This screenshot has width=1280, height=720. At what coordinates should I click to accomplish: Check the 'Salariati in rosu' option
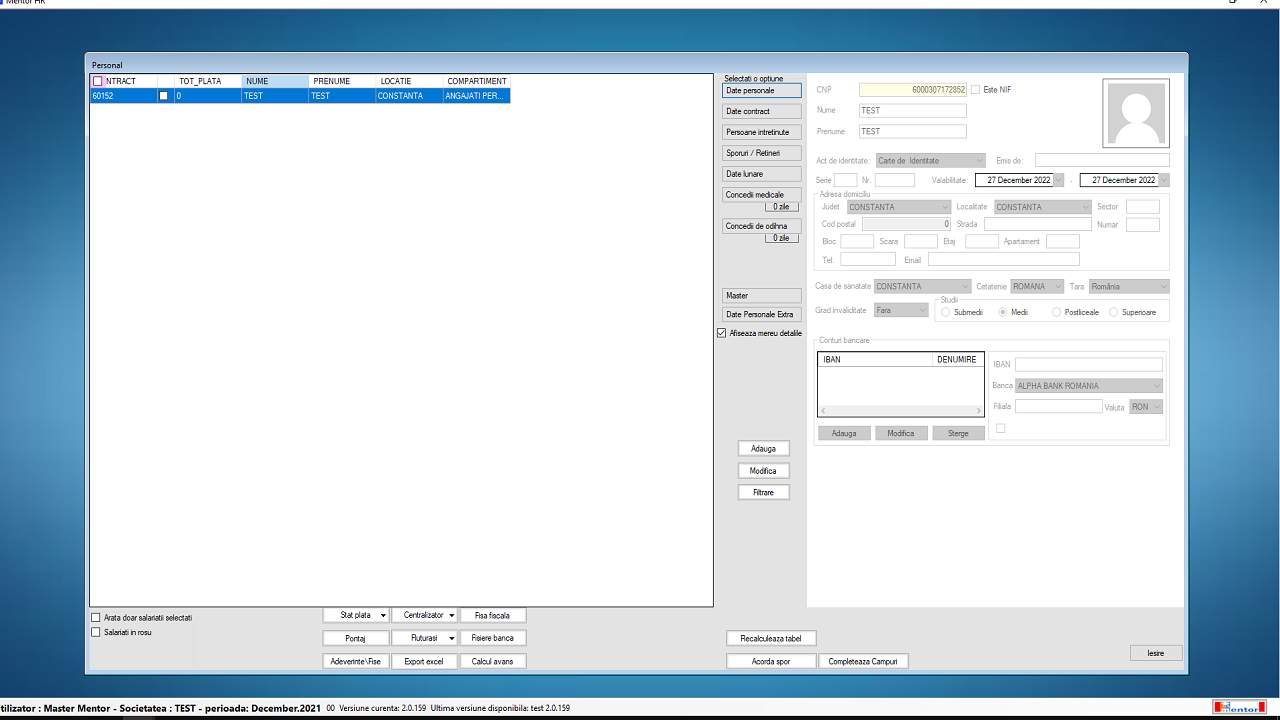click(96, 632)
